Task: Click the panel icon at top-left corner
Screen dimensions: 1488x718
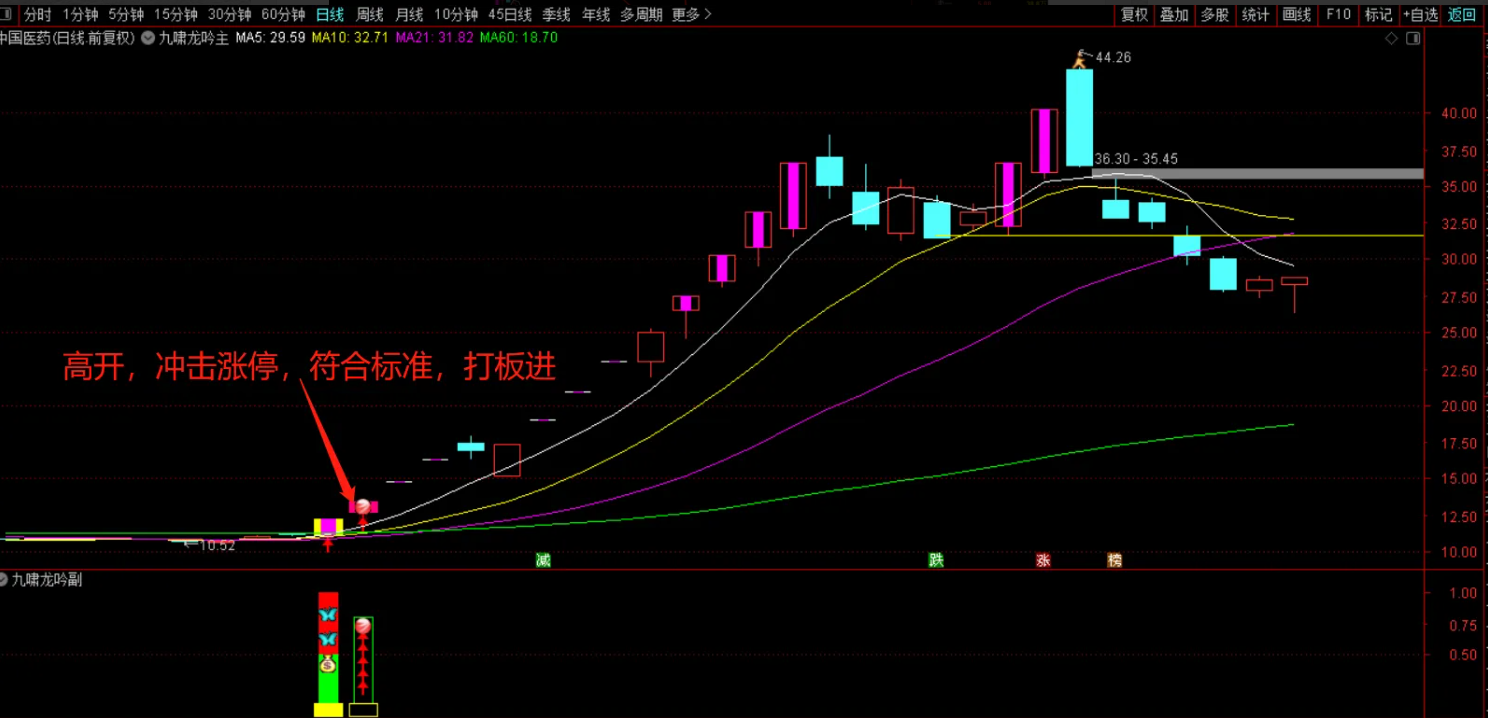Action: tap(6, 14)
